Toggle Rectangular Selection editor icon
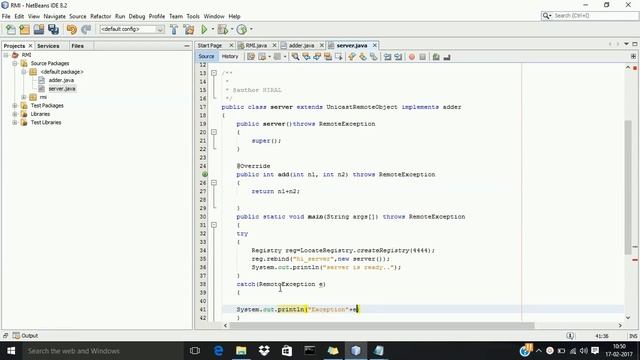Image resolution: width=640 pixels, height=360 pixels. click(338, 57)
